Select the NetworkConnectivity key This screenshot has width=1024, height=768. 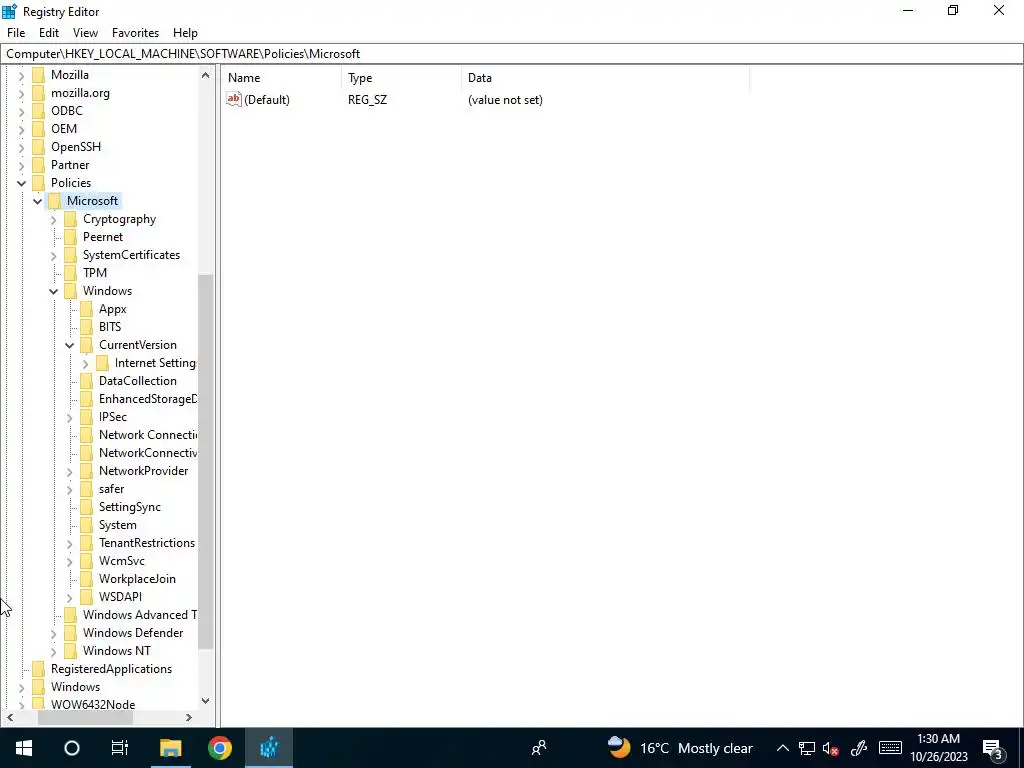pyautogui.click(x=148, y=453)
